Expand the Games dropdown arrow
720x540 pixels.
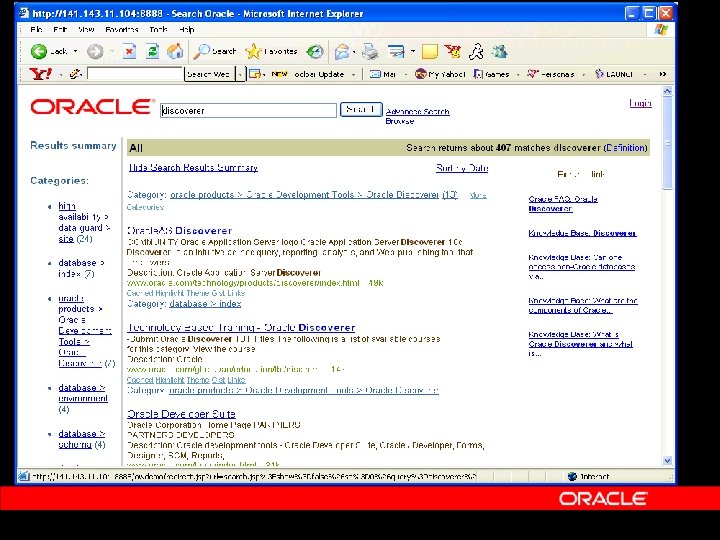click(x=518, y=74)
